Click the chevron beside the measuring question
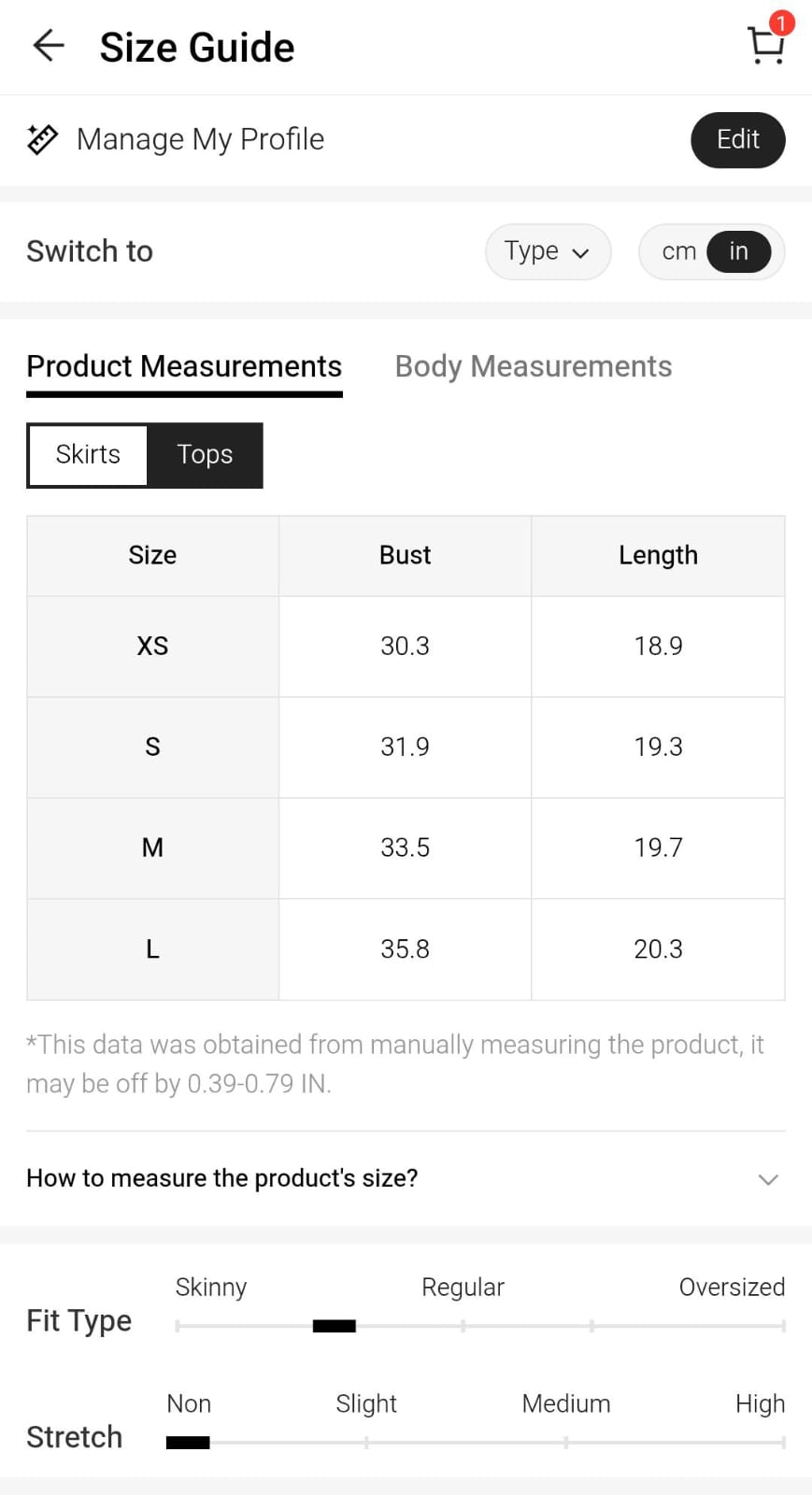The width and height of the screenshot is (812, 1495). pos(768,1179)
